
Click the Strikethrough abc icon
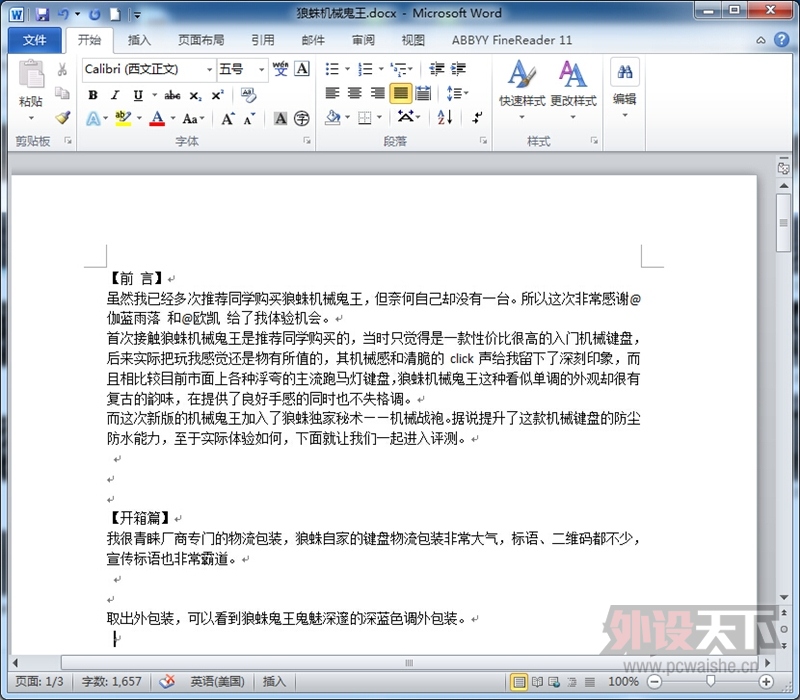pos(172,95)
